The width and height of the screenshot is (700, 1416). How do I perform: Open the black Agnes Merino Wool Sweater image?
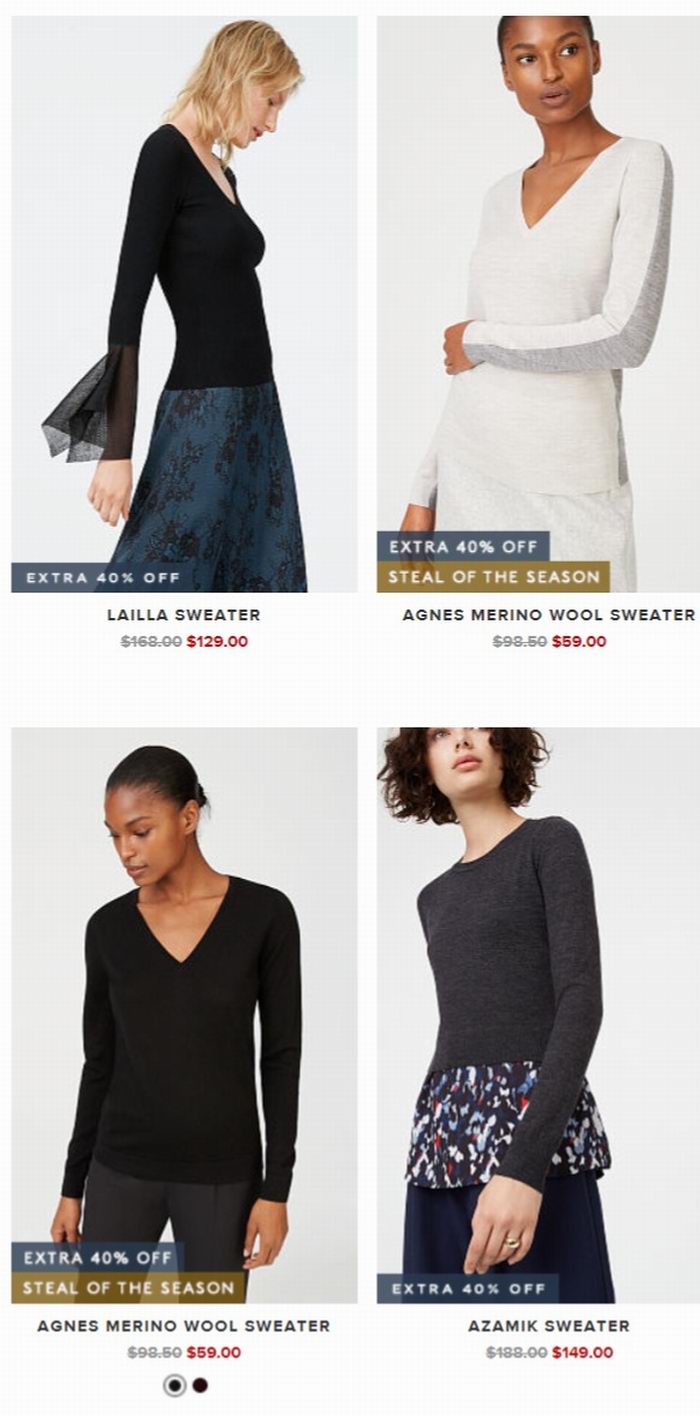point(184,1015)
